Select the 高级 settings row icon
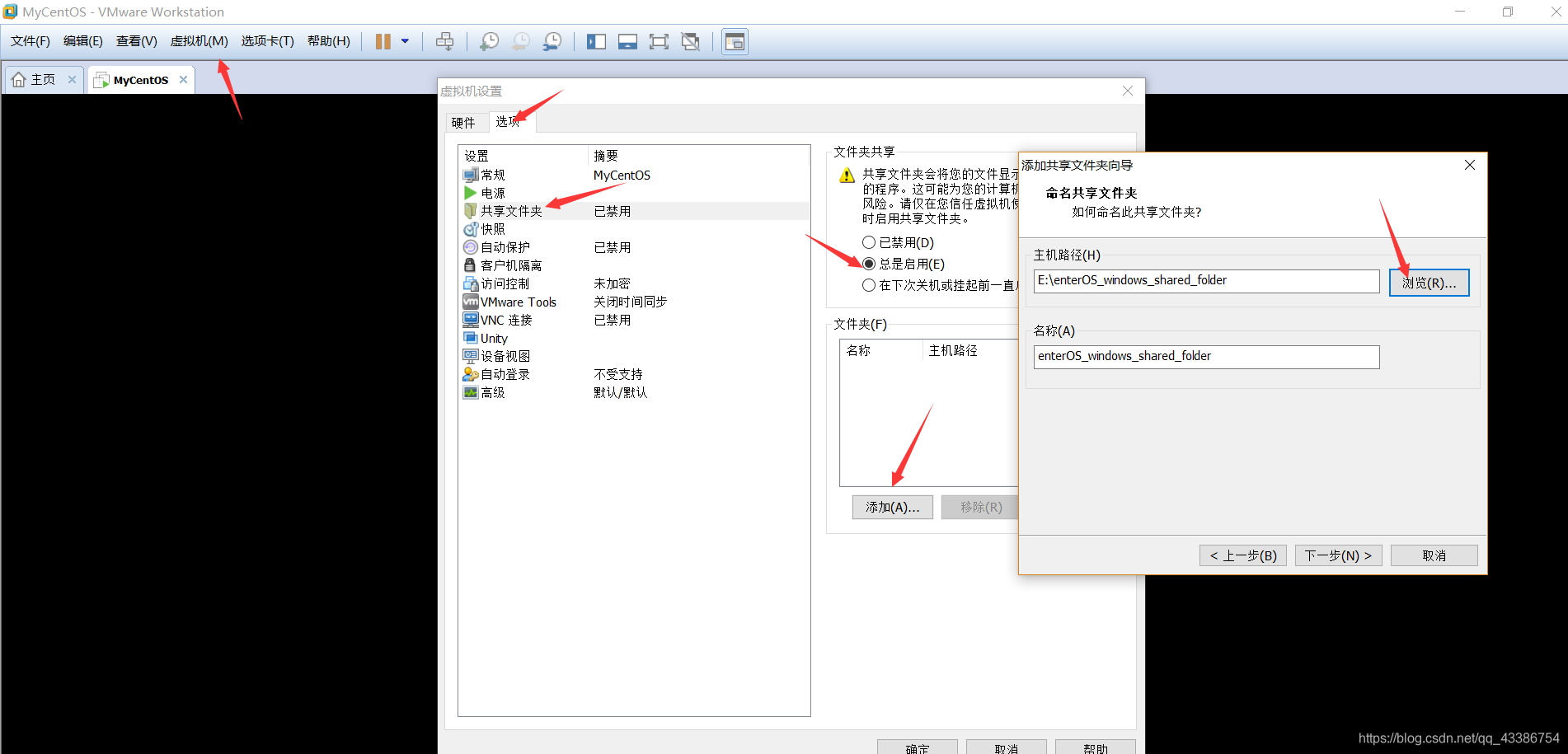1568x754 pixels. 471,392
